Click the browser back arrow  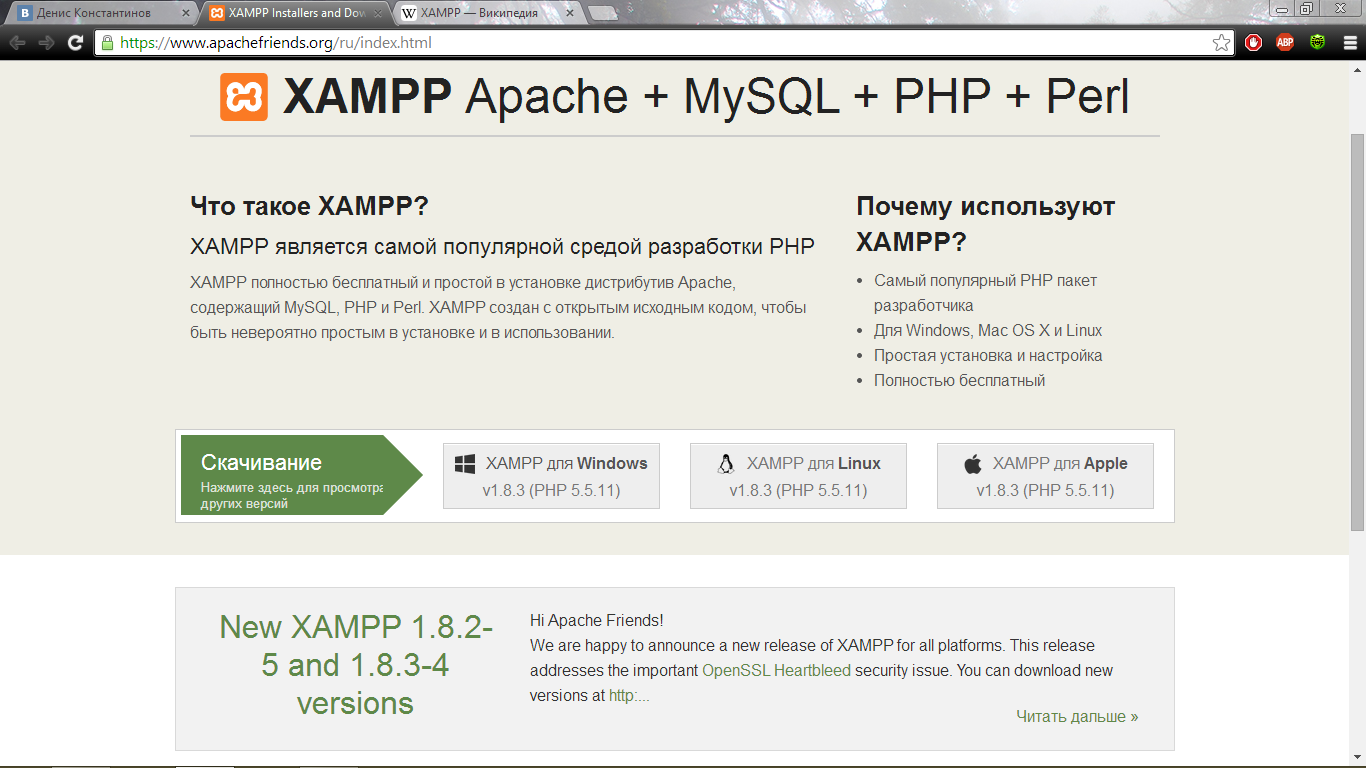[x=17, y=43]
